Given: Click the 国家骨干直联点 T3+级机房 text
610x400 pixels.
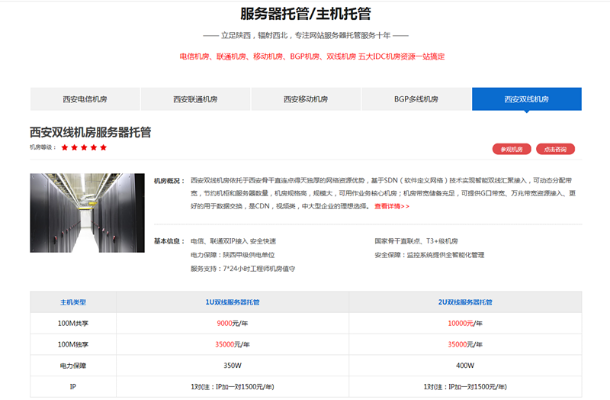Looking at the screenshot, I should (416, 241).
